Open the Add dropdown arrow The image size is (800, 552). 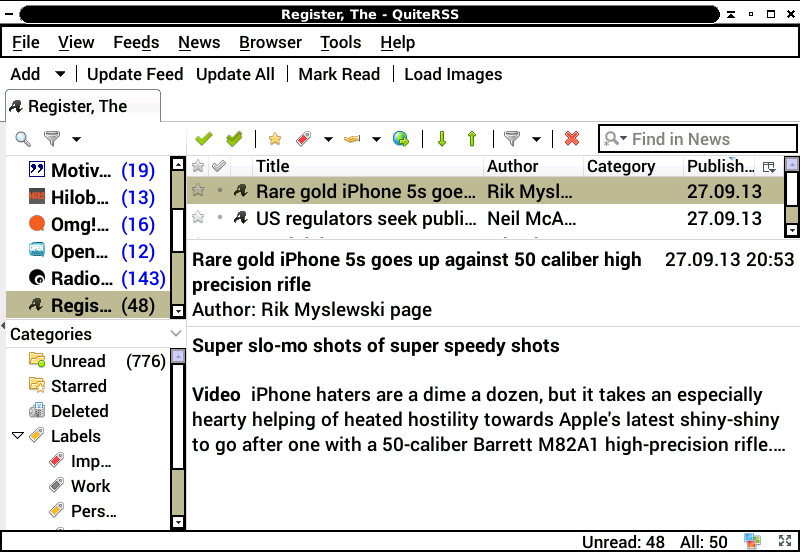(x=60, y=74)
